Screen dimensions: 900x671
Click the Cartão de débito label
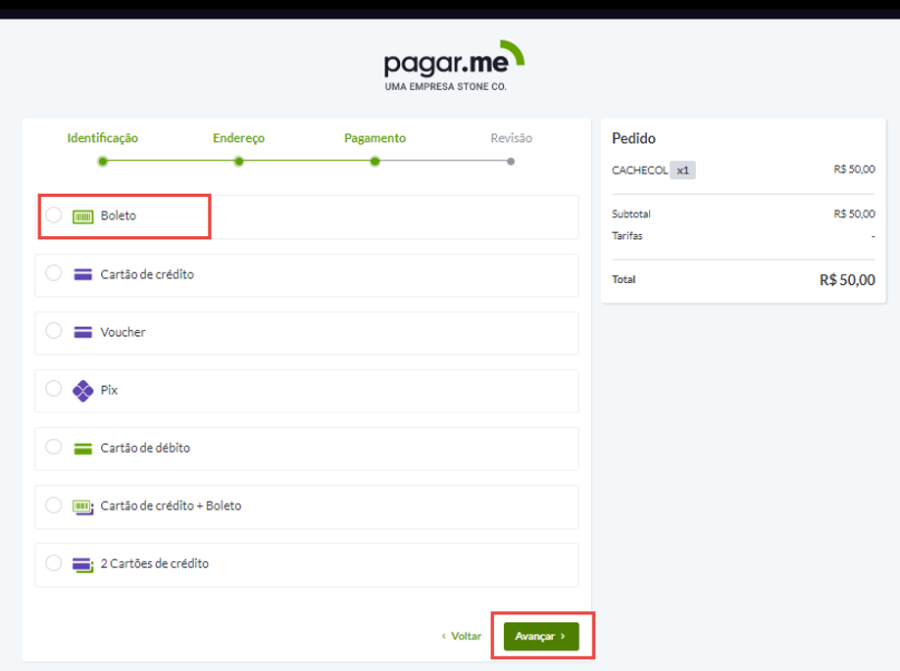[x=145, y=448]
